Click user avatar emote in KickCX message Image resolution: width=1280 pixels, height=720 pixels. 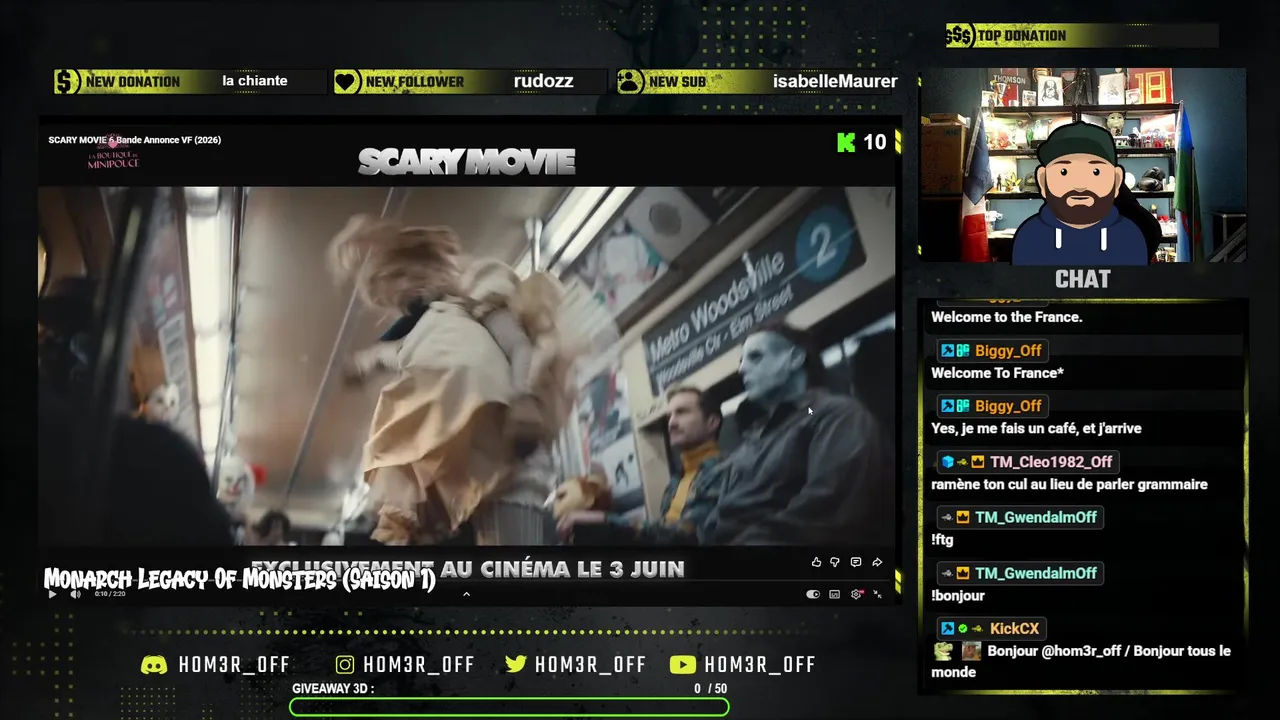971,651
